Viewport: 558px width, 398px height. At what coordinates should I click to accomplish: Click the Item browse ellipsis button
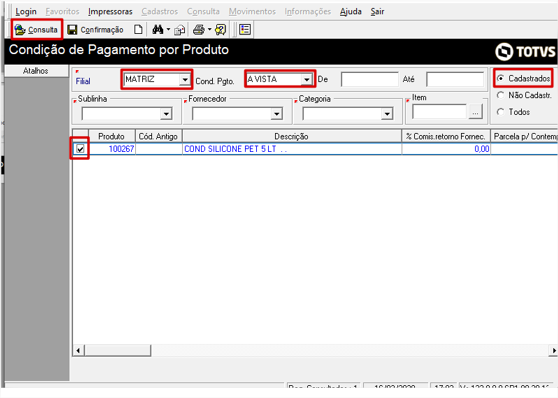tap(475, 112)
